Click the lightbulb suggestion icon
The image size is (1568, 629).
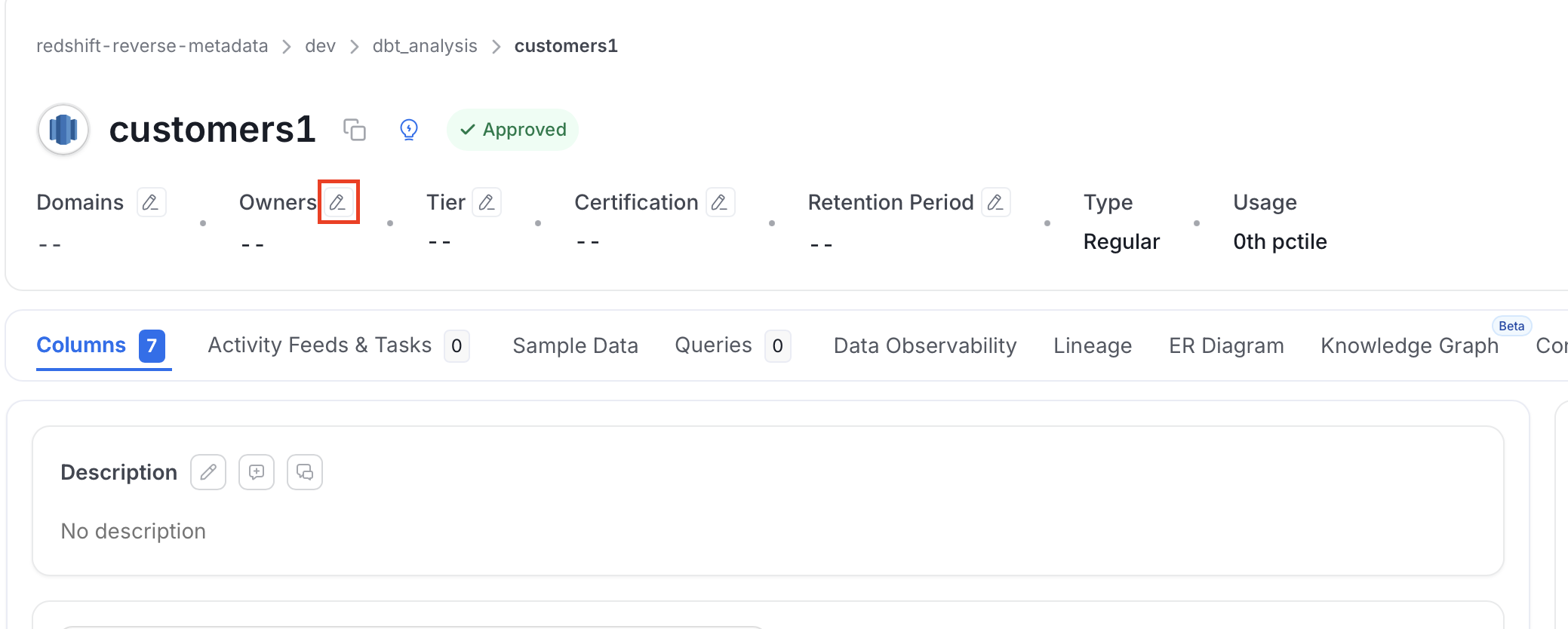tap(409, 130)
